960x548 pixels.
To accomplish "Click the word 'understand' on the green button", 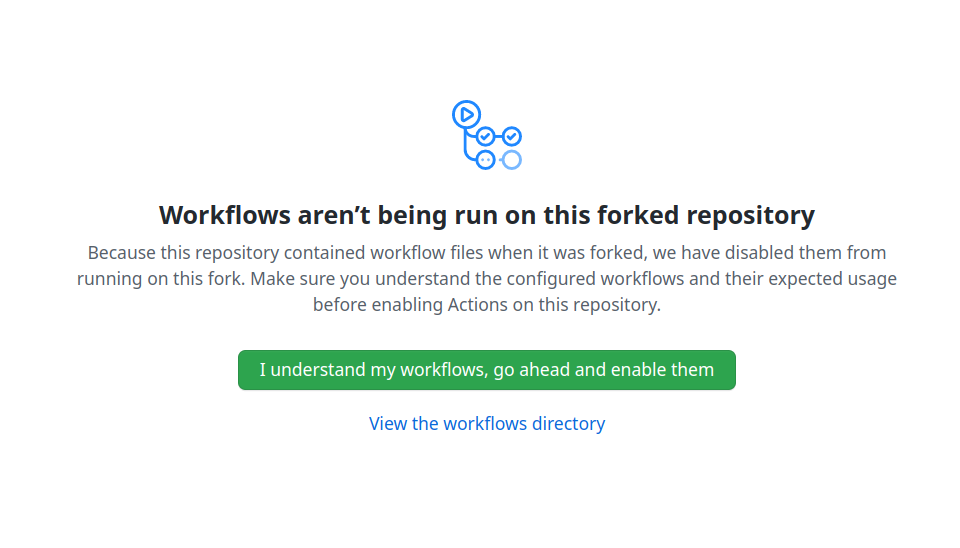I will 318,370.
